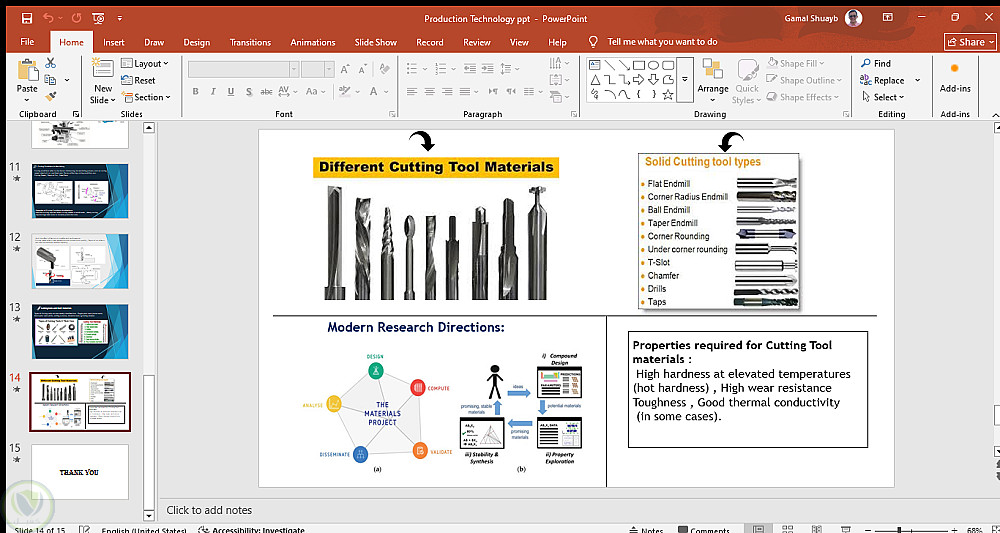
Task: Toggle Underline text formatting
Action: [x=230, y=92]
